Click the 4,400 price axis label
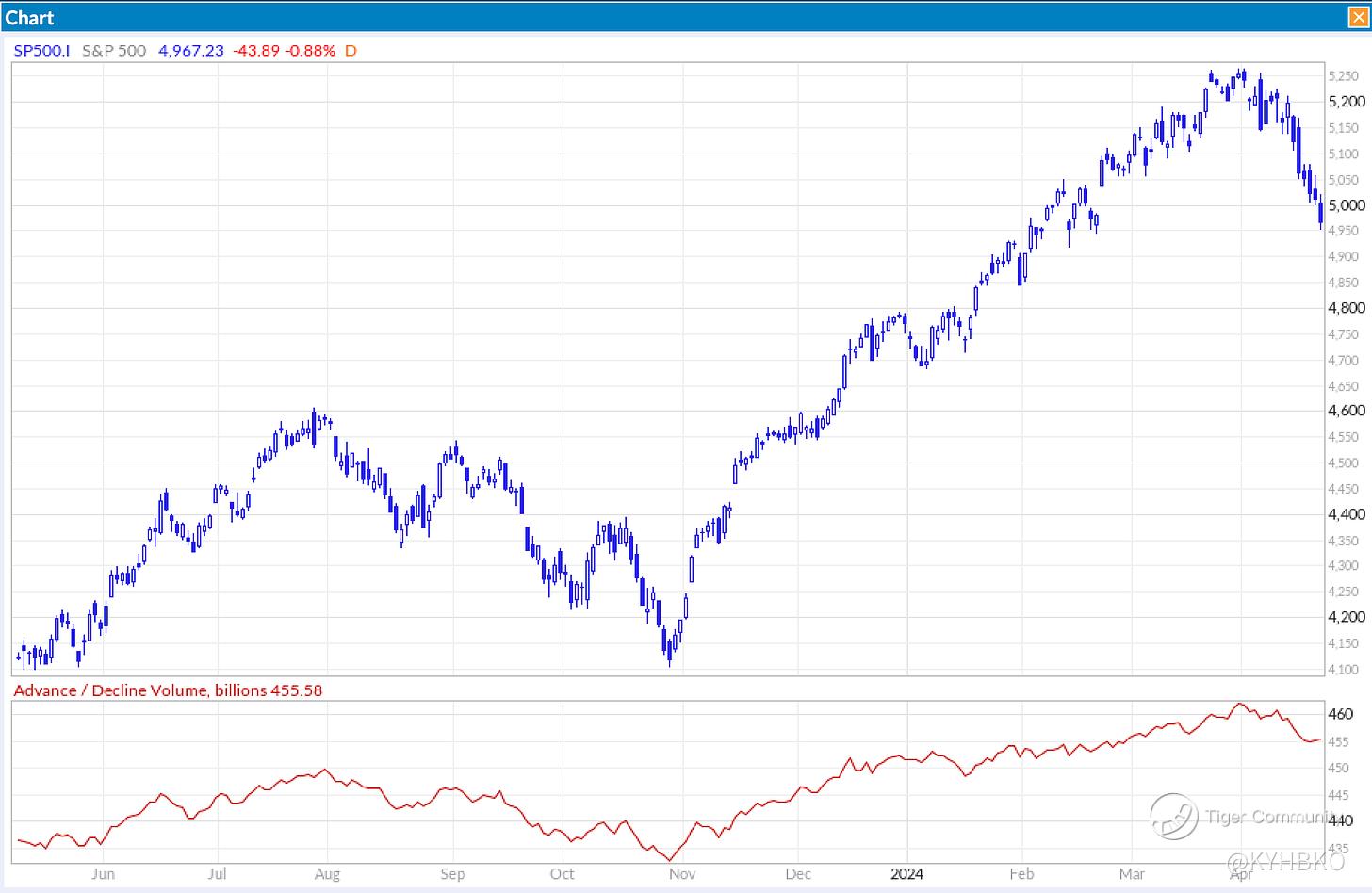This screenshot has width=1372, height=893. [1347, 514]
